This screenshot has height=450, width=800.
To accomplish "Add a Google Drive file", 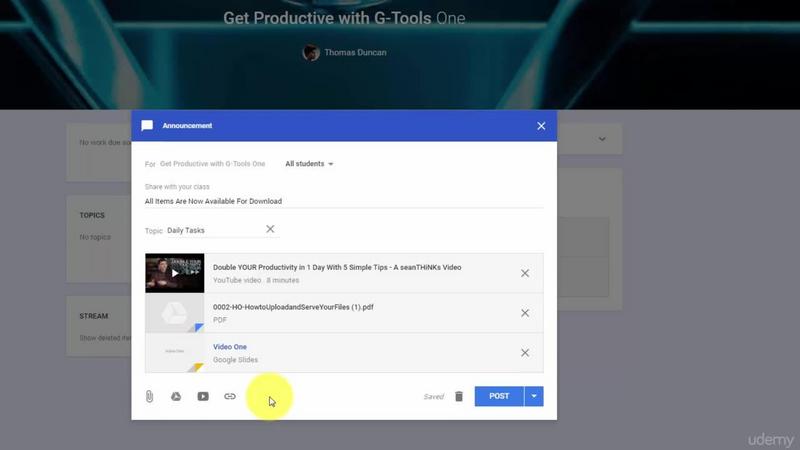I will point(176,396).
